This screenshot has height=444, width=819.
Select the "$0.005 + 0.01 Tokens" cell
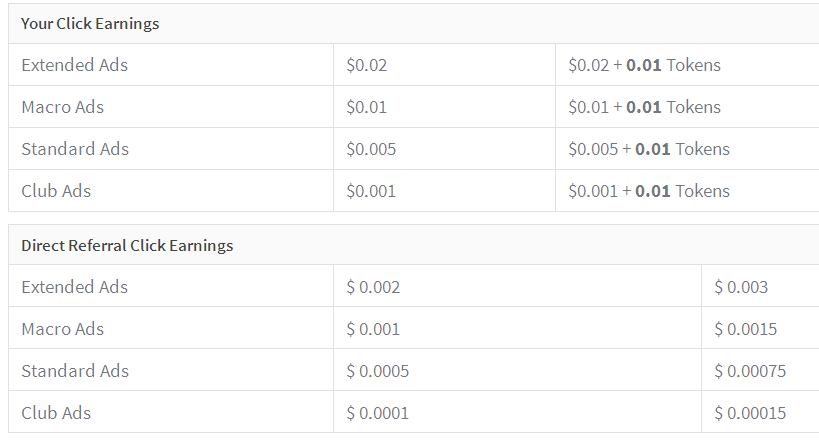click(x=649, y=150)
